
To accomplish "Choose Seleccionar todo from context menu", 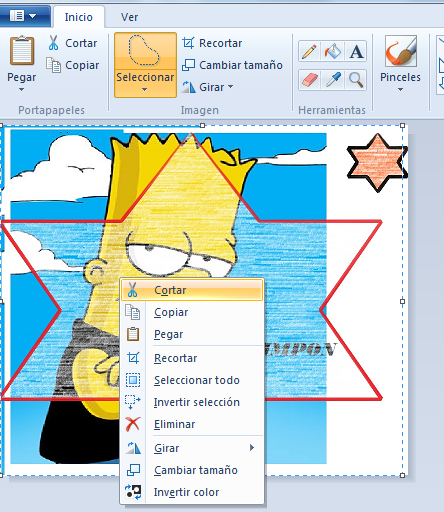I will pos(192,380).
